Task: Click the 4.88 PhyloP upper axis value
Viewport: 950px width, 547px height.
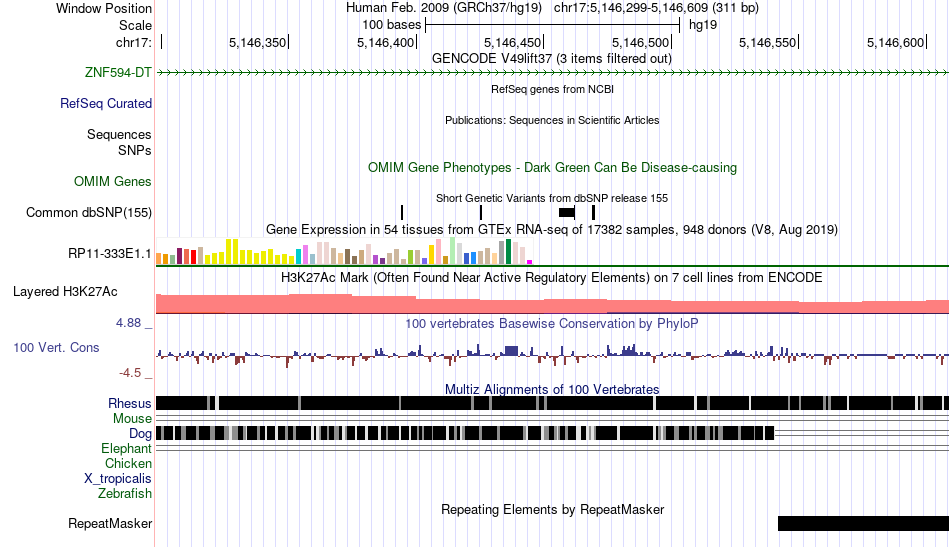Action: [128, 323]
